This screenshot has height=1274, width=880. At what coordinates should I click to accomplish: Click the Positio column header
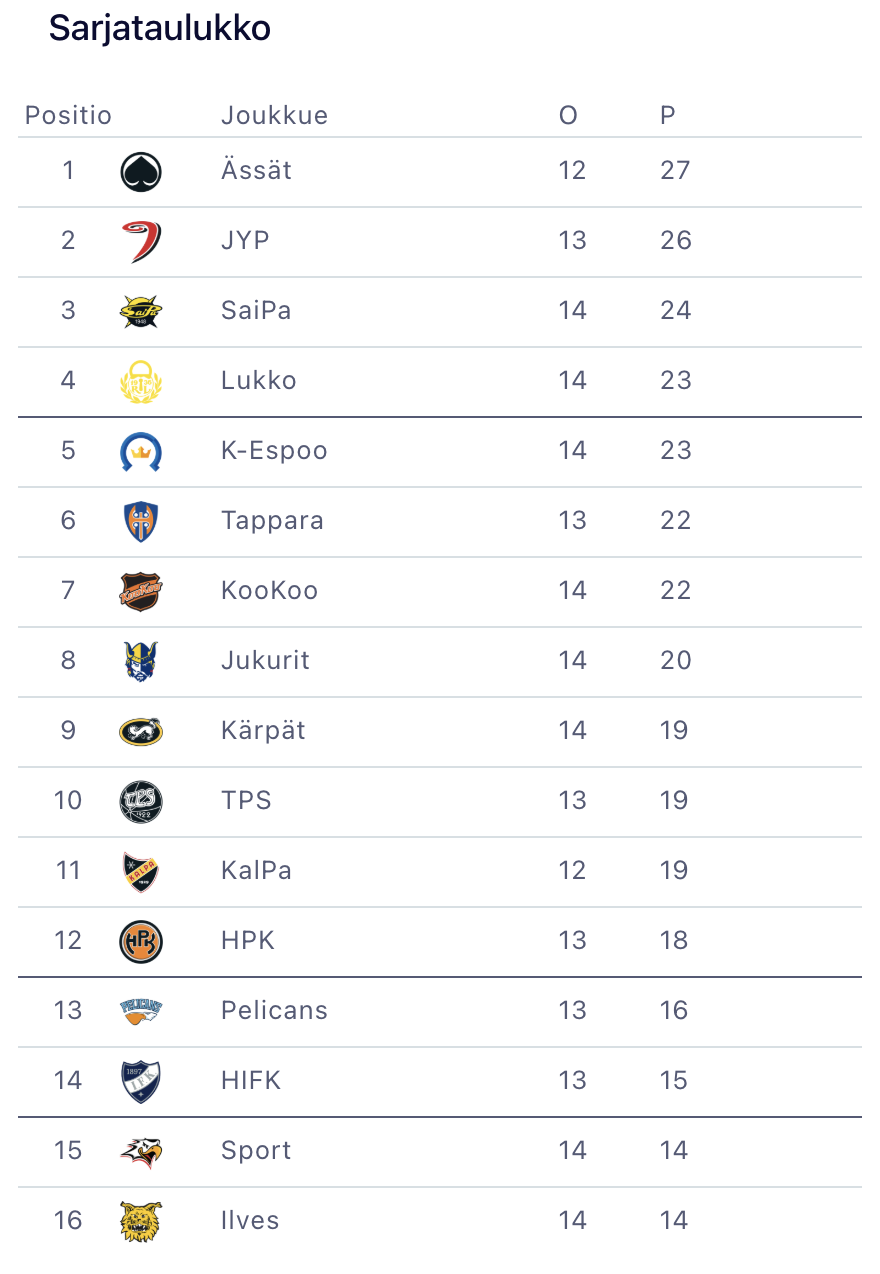[68, 115]
